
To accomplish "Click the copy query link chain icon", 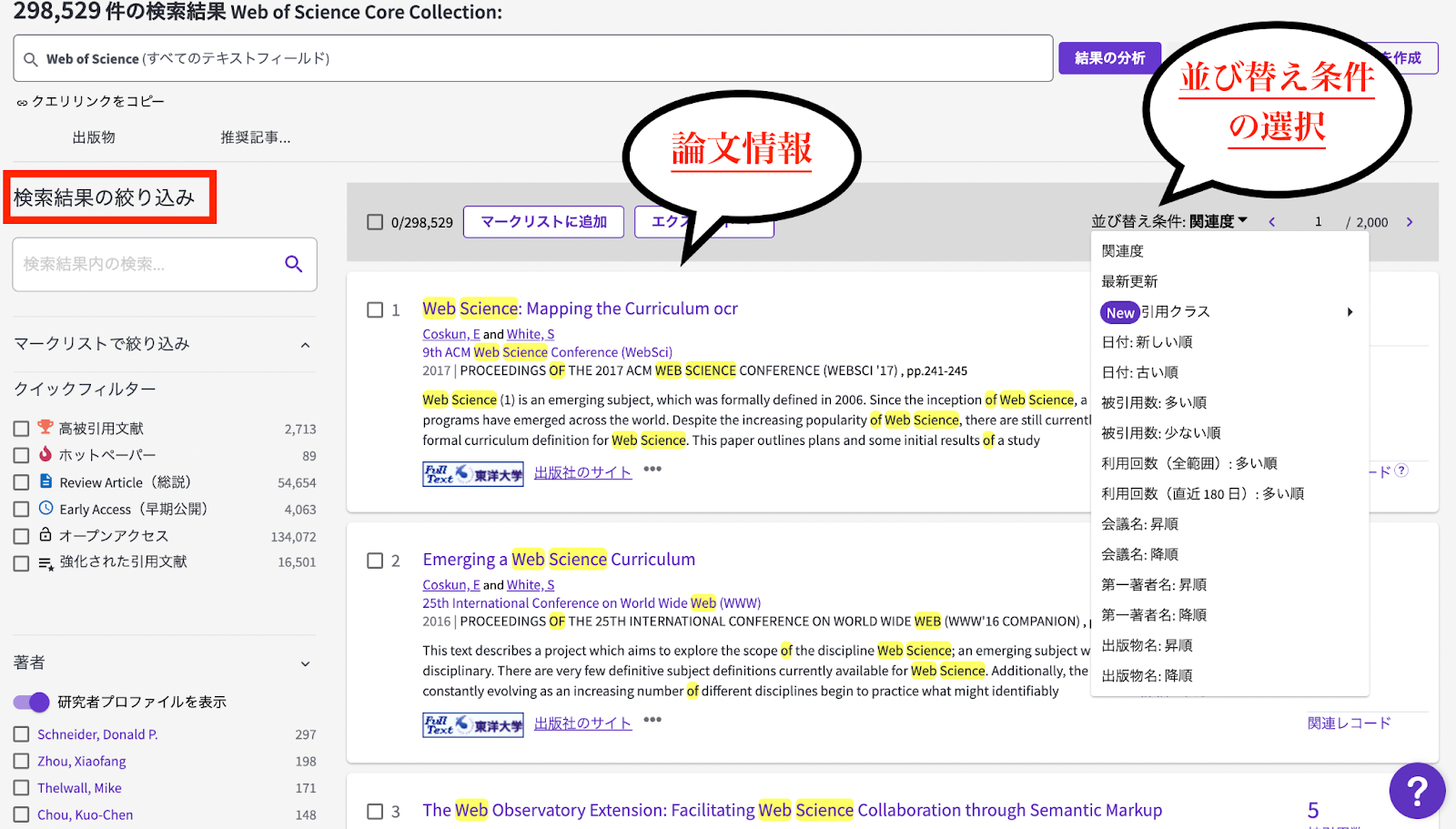I will click(22, 103).
